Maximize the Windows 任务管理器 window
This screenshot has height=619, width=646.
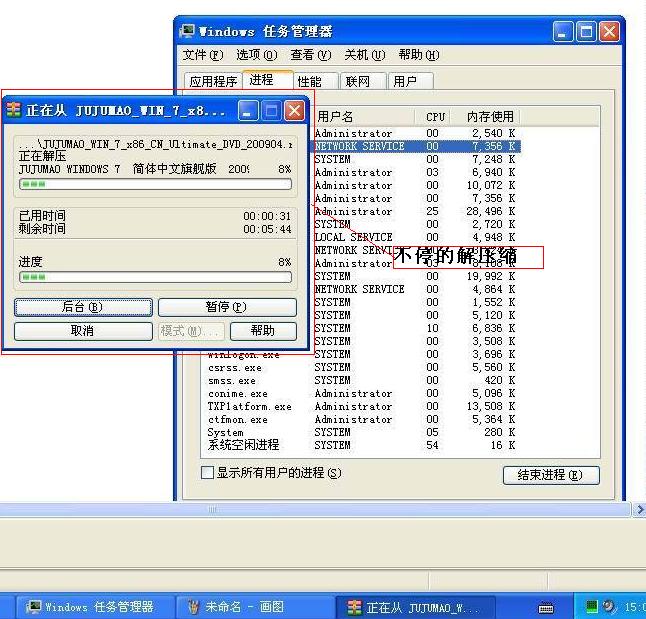coord(586,32)
